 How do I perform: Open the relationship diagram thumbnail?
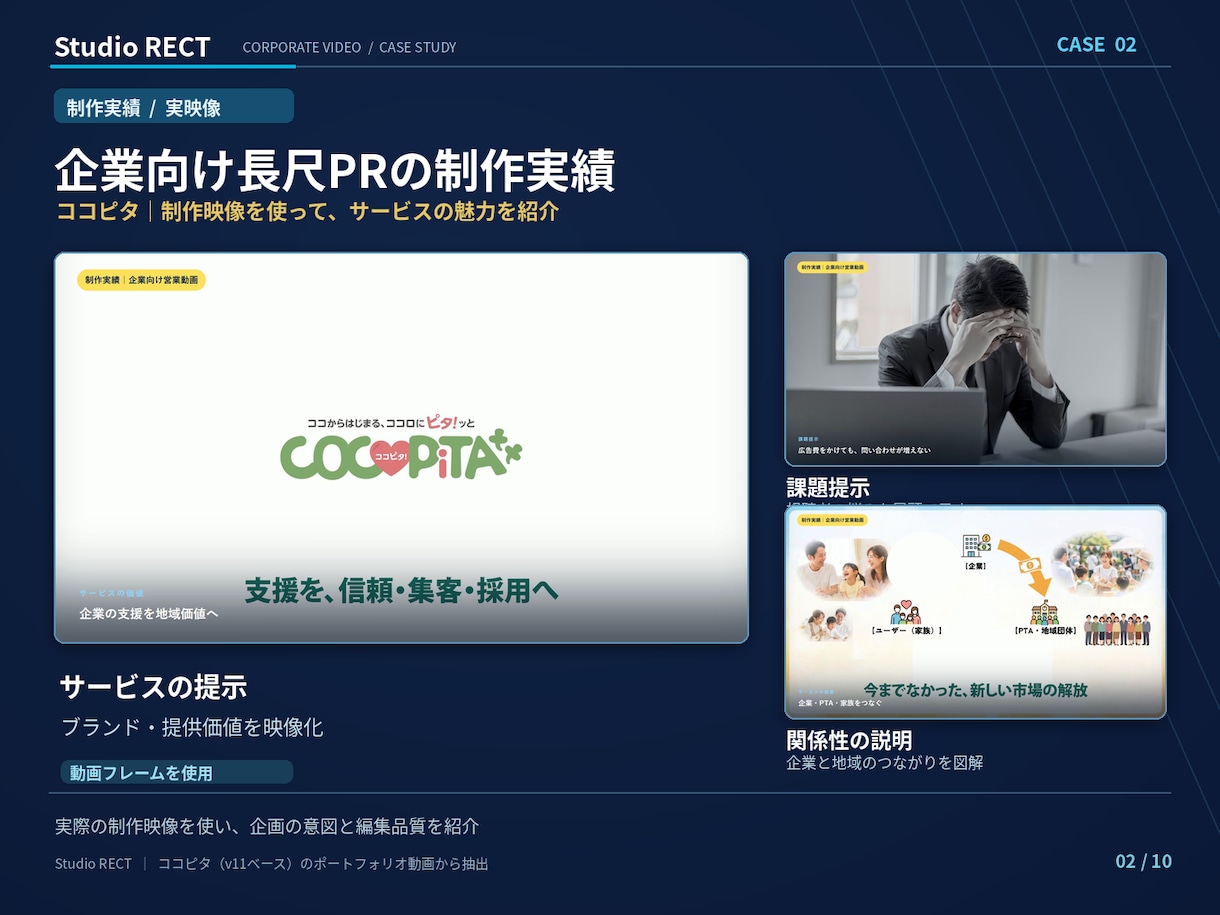point(975,612)
